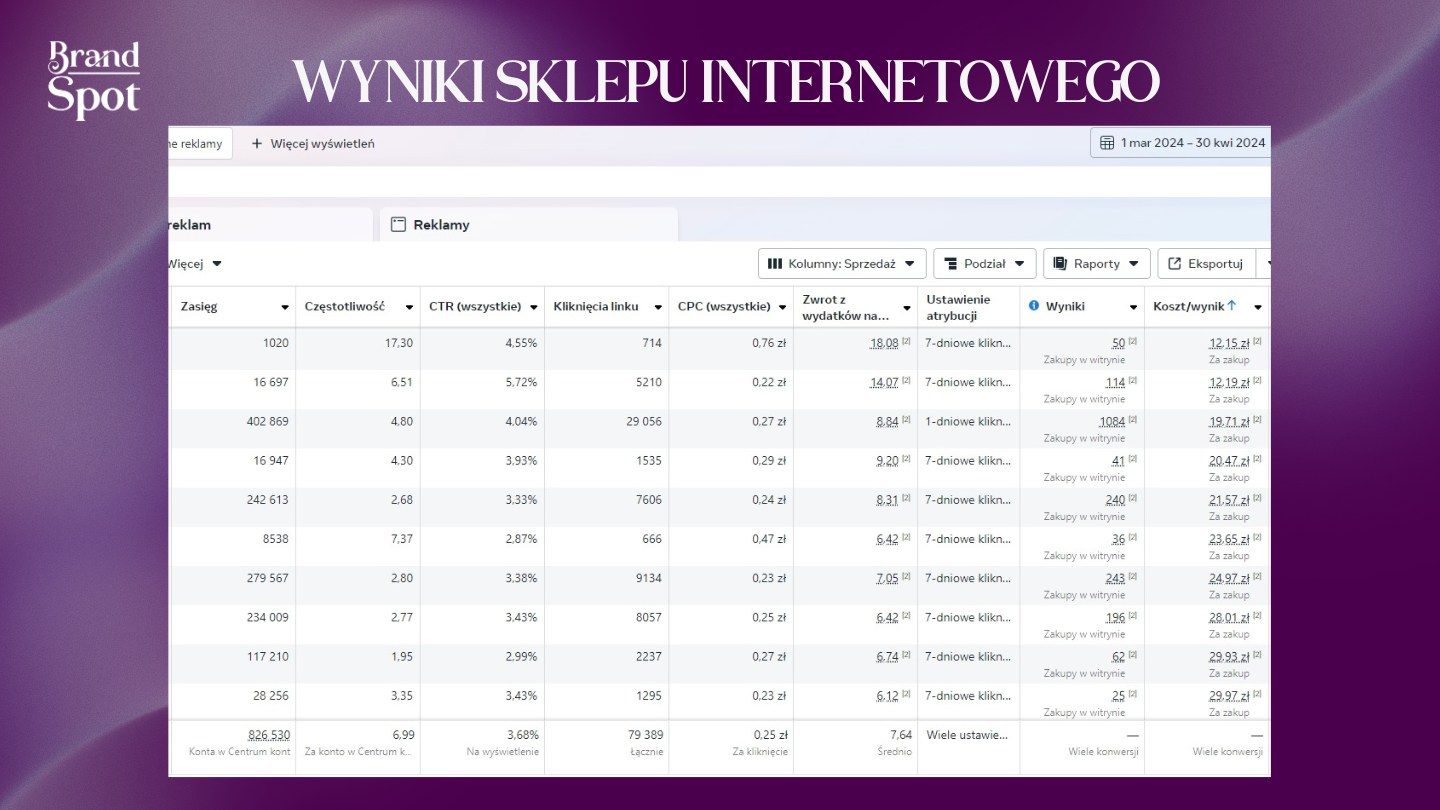Click the blue info icon next to Wyniki
Viewport: 1440px width, 810px height.
1034,306
